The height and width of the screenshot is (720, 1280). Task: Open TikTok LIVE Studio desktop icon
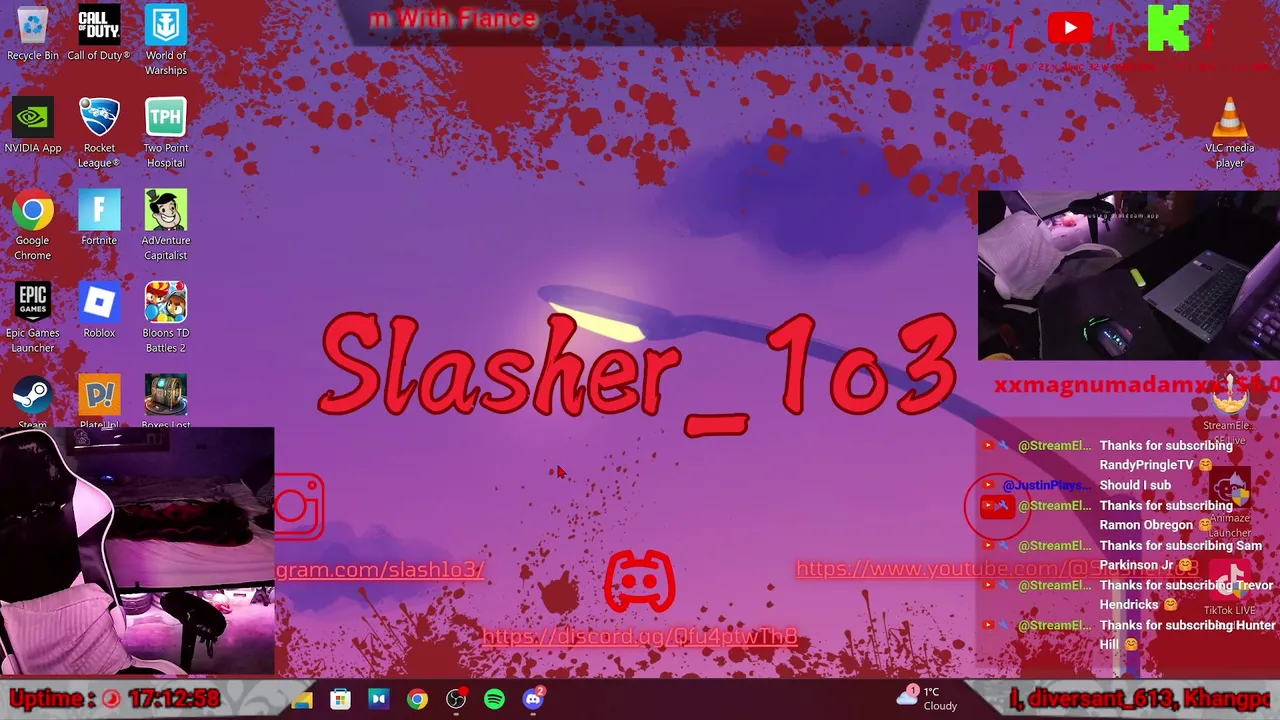(1229, 590)
